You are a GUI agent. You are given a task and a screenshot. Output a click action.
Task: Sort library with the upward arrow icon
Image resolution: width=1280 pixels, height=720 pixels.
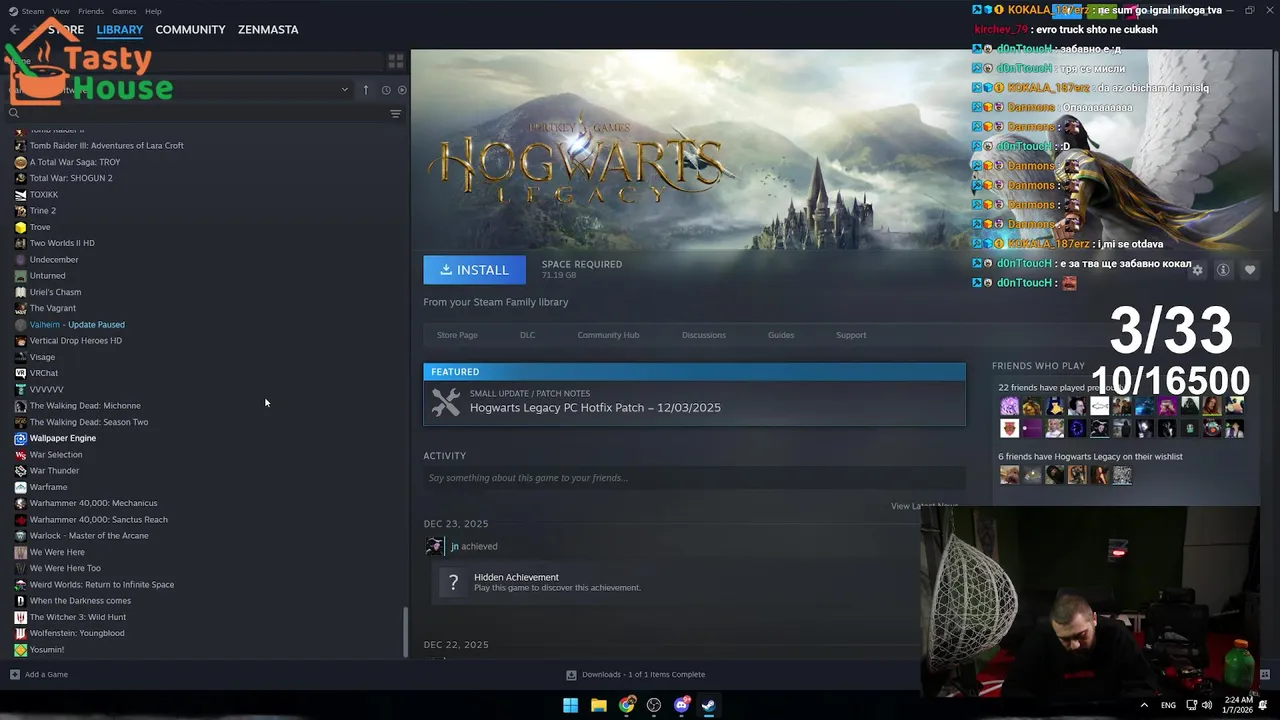click(x=366, y=90)
